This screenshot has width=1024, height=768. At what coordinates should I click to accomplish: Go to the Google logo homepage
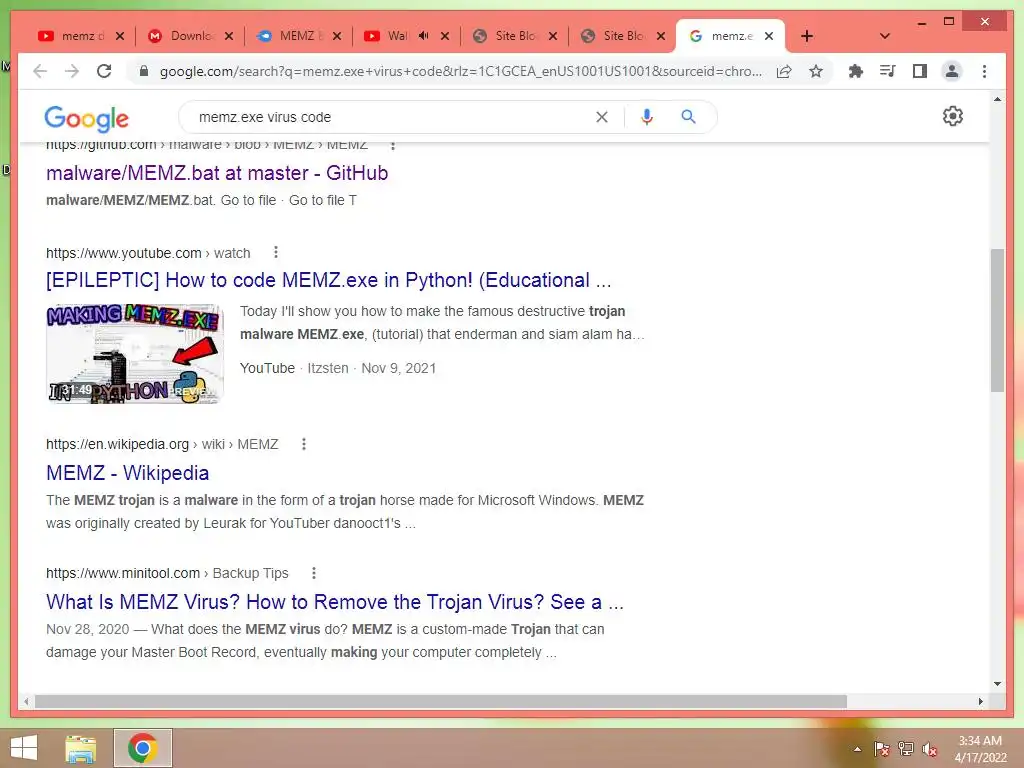click(86, 118)
